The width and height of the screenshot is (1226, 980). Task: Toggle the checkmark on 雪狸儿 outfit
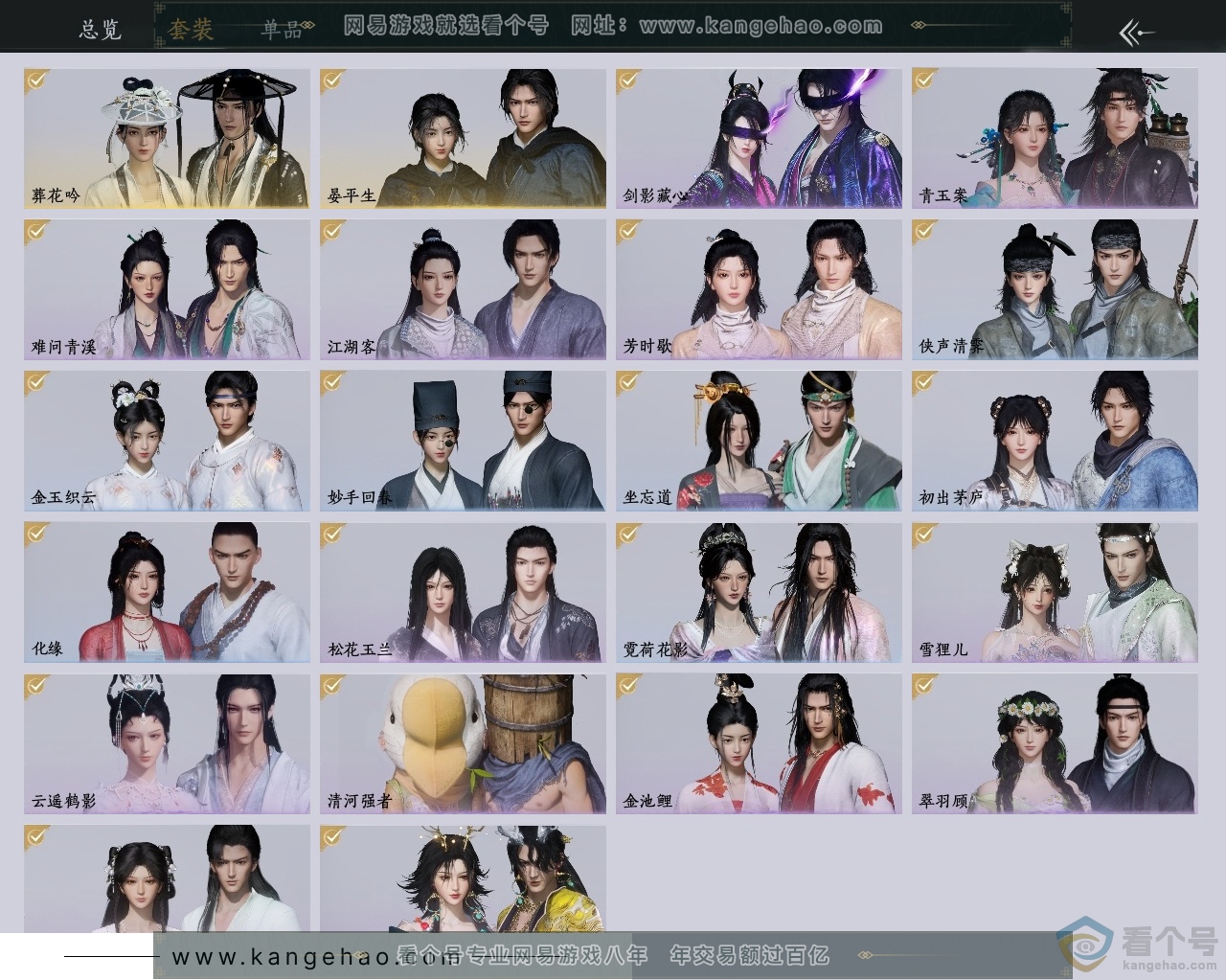click(925, 536)
